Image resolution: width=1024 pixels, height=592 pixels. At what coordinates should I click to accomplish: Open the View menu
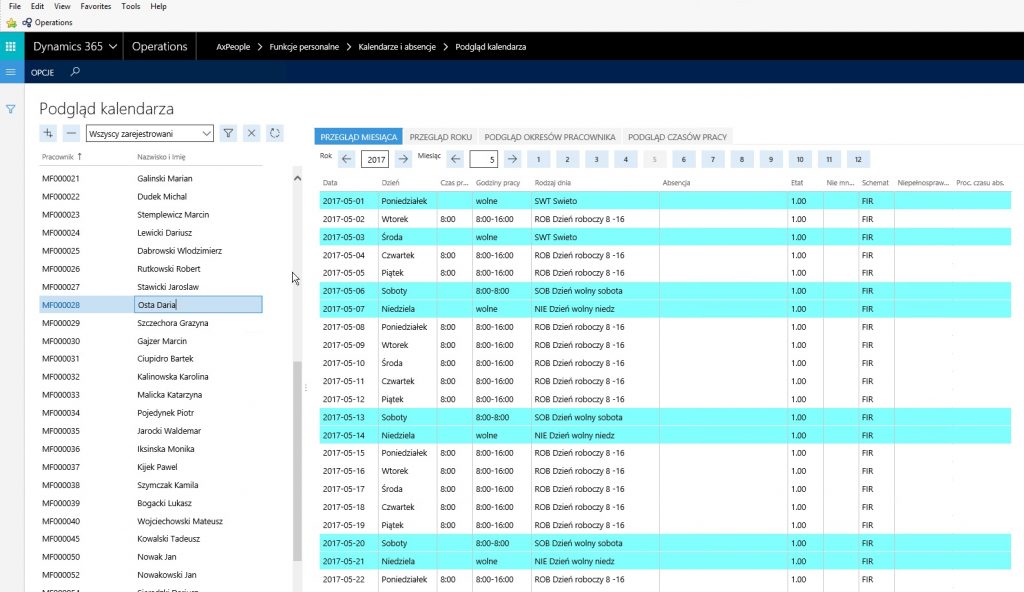(x=62, y=6)
